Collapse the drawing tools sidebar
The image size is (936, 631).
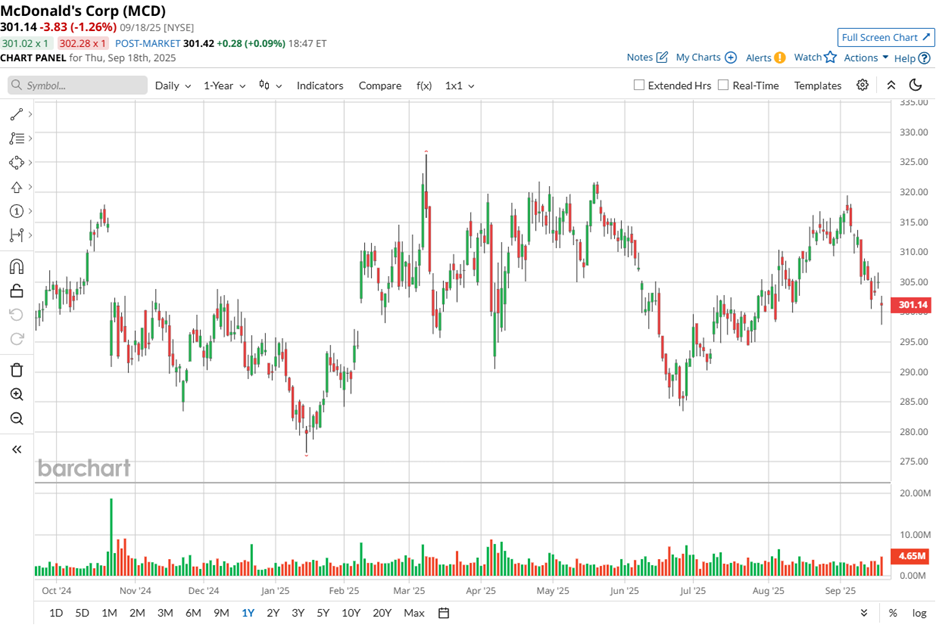tap(17, 450)
